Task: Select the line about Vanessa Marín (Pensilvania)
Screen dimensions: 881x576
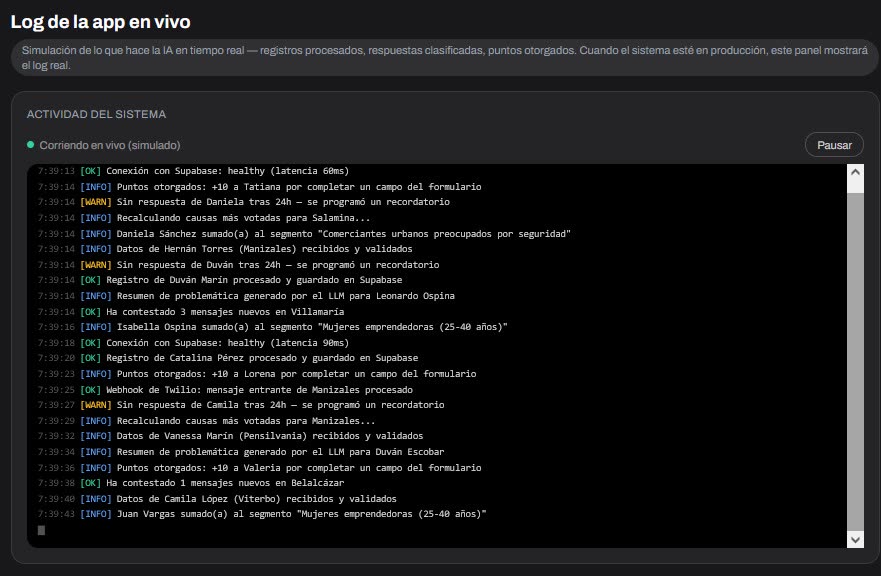Action: 230,436
